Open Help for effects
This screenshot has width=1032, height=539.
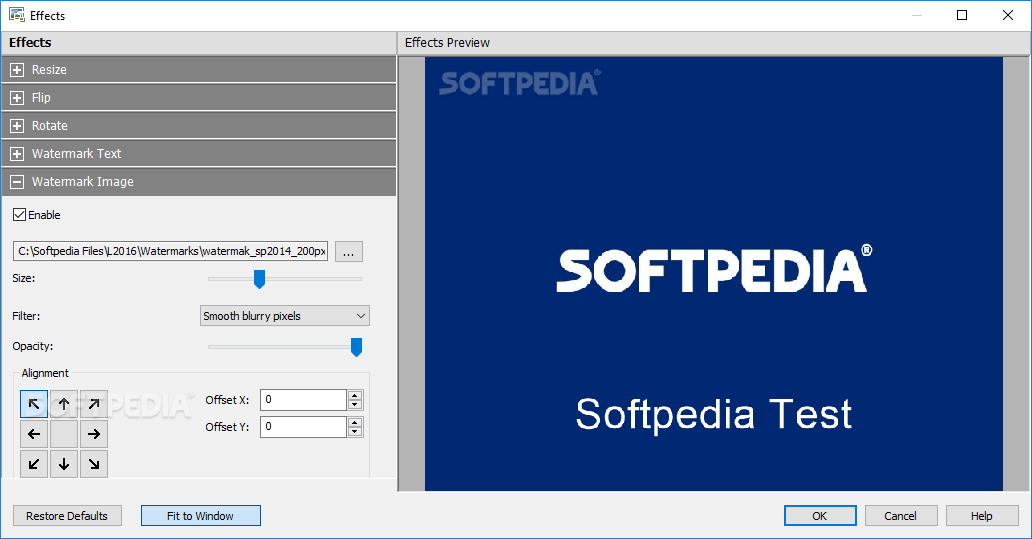click(982, 516)
